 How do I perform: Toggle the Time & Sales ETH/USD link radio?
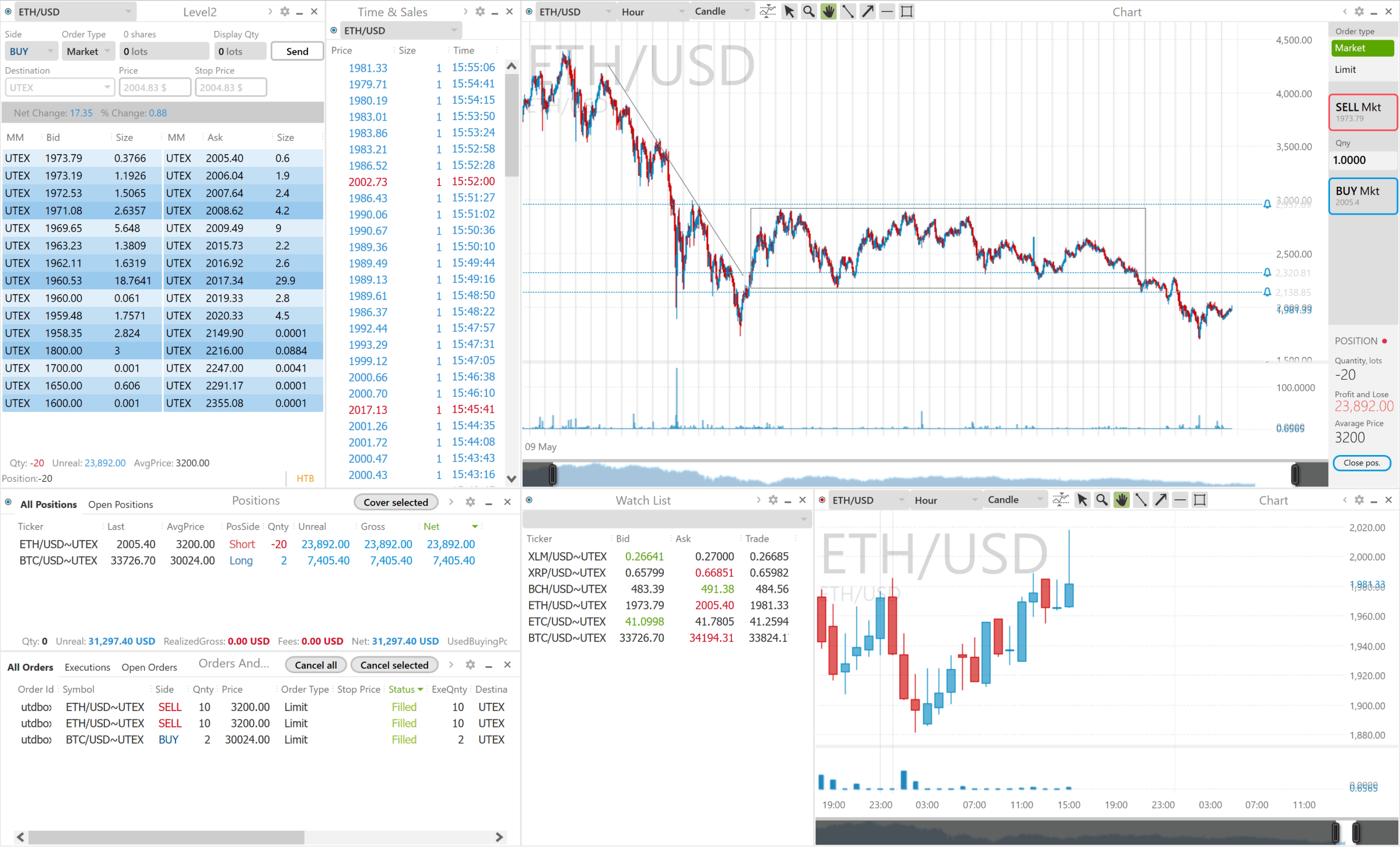click(334, 30)
